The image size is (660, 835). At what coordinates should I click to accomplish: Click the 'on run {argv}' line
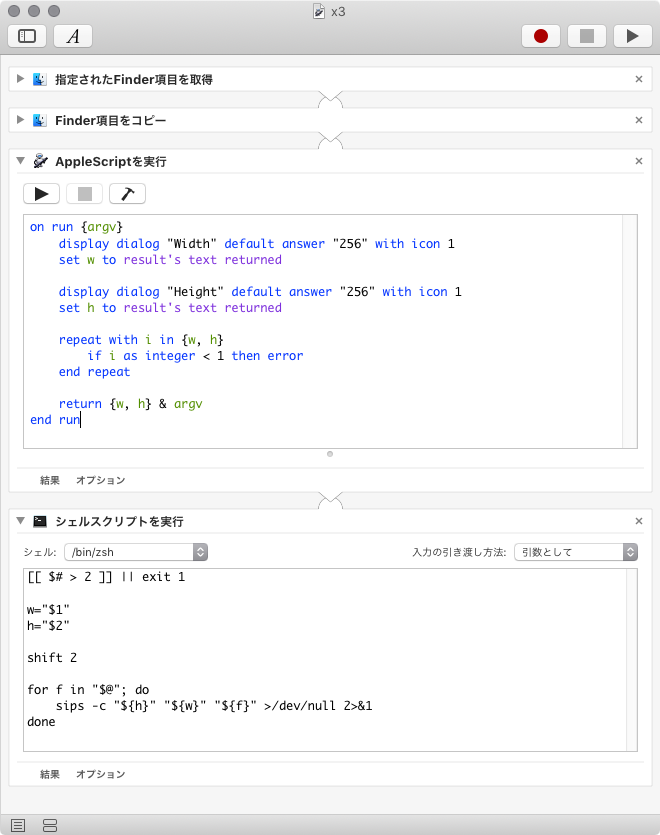click(76, 227)
